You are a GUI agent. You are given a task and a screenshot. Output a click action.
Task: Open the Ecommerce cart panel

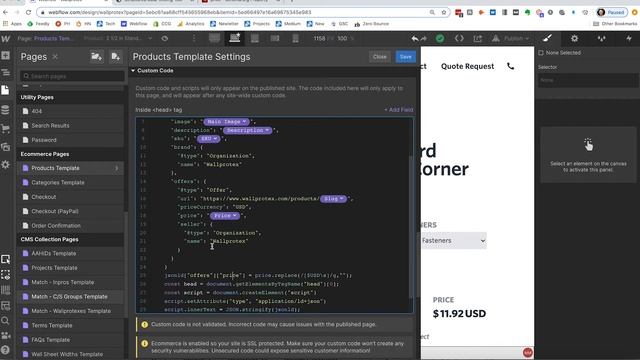tap(6, 129)
